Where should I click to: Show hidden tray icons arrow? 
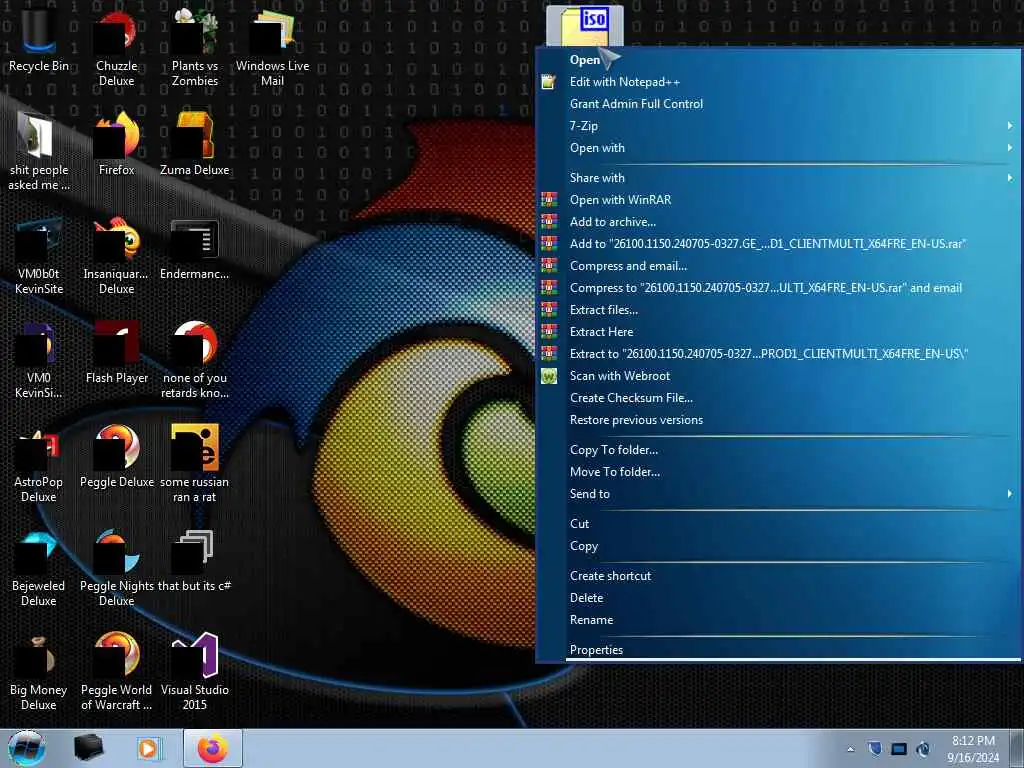(850, 749)
